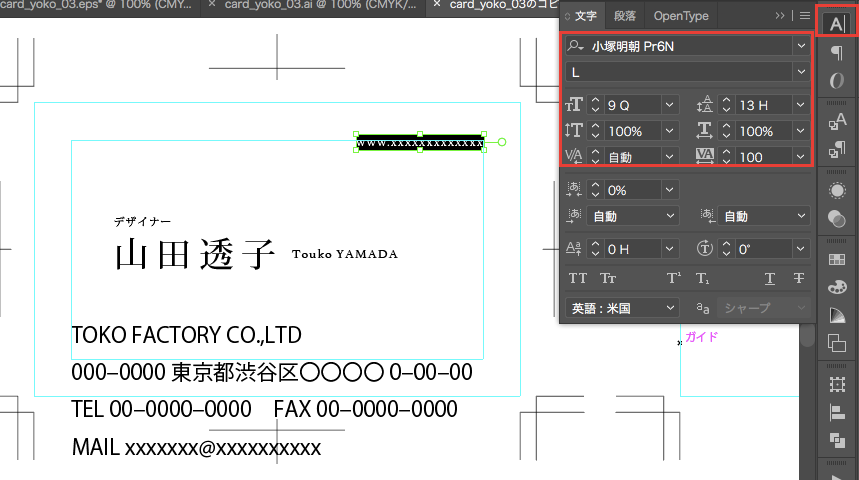Collapse panel using double-arrow button
859x480 pixels.
click(x=781, y=16)
